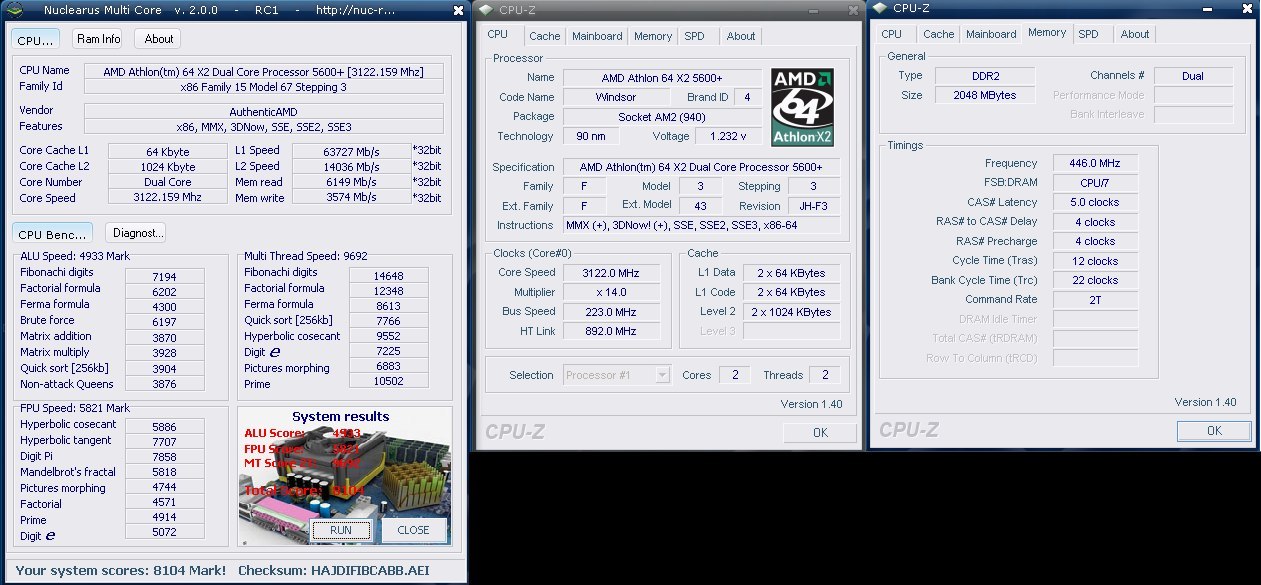Click the Non-attack Queens 3876 value

[165, 385]
